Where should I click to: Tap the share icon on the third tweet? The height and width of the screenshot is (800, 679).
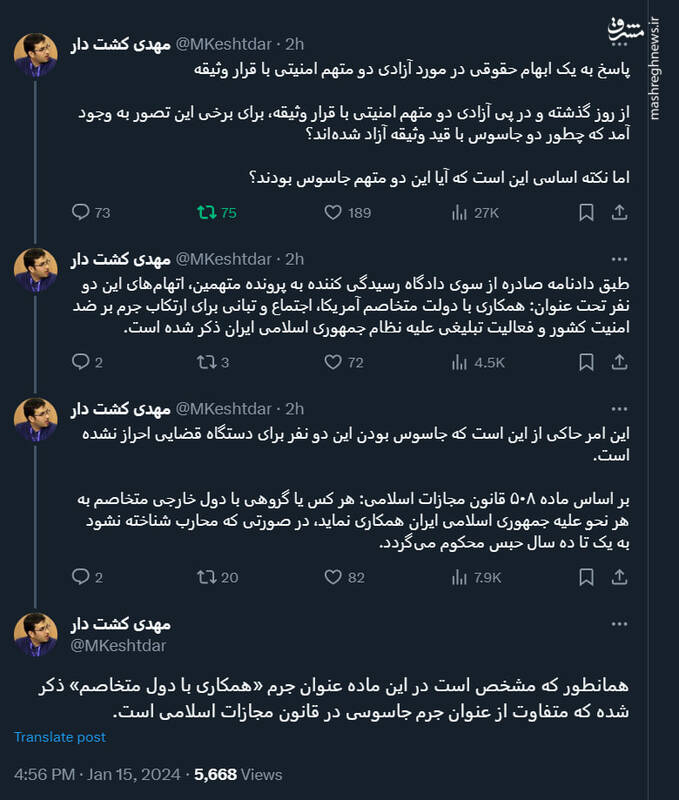point(617,577)
